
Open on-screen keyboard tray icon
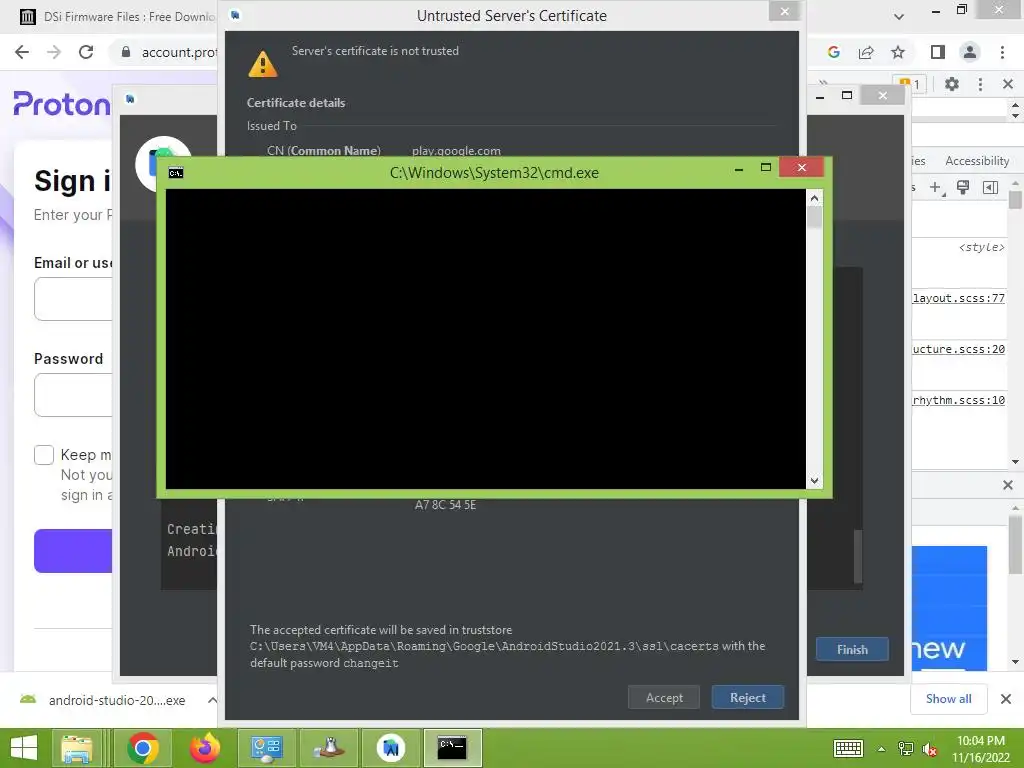[x=848, y=748]
